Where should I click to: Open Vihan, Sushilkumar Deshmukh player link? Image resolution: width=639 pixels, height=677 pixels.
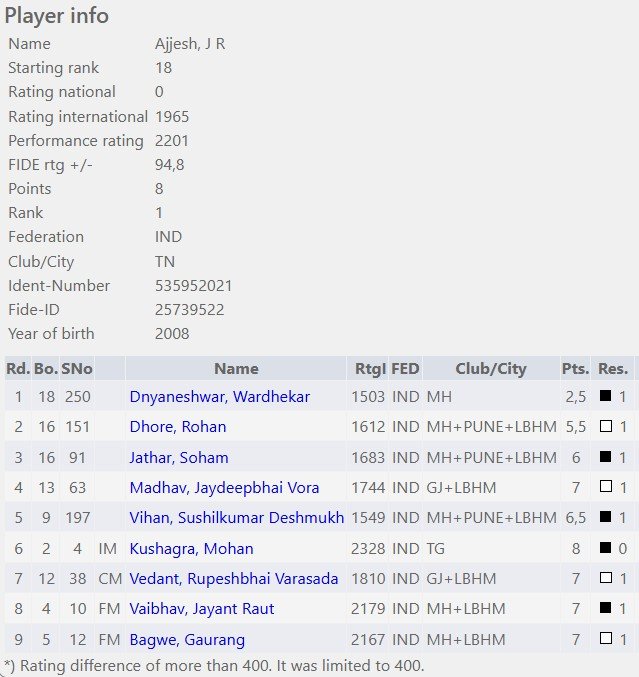tap(237, 517)
